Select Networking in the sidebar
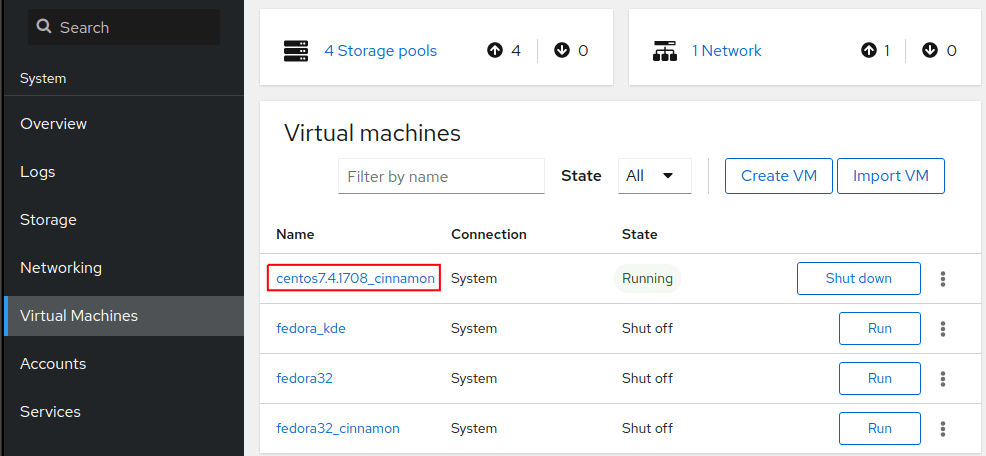The height and width of the screenshot is (456, 986). click(61, 268)
